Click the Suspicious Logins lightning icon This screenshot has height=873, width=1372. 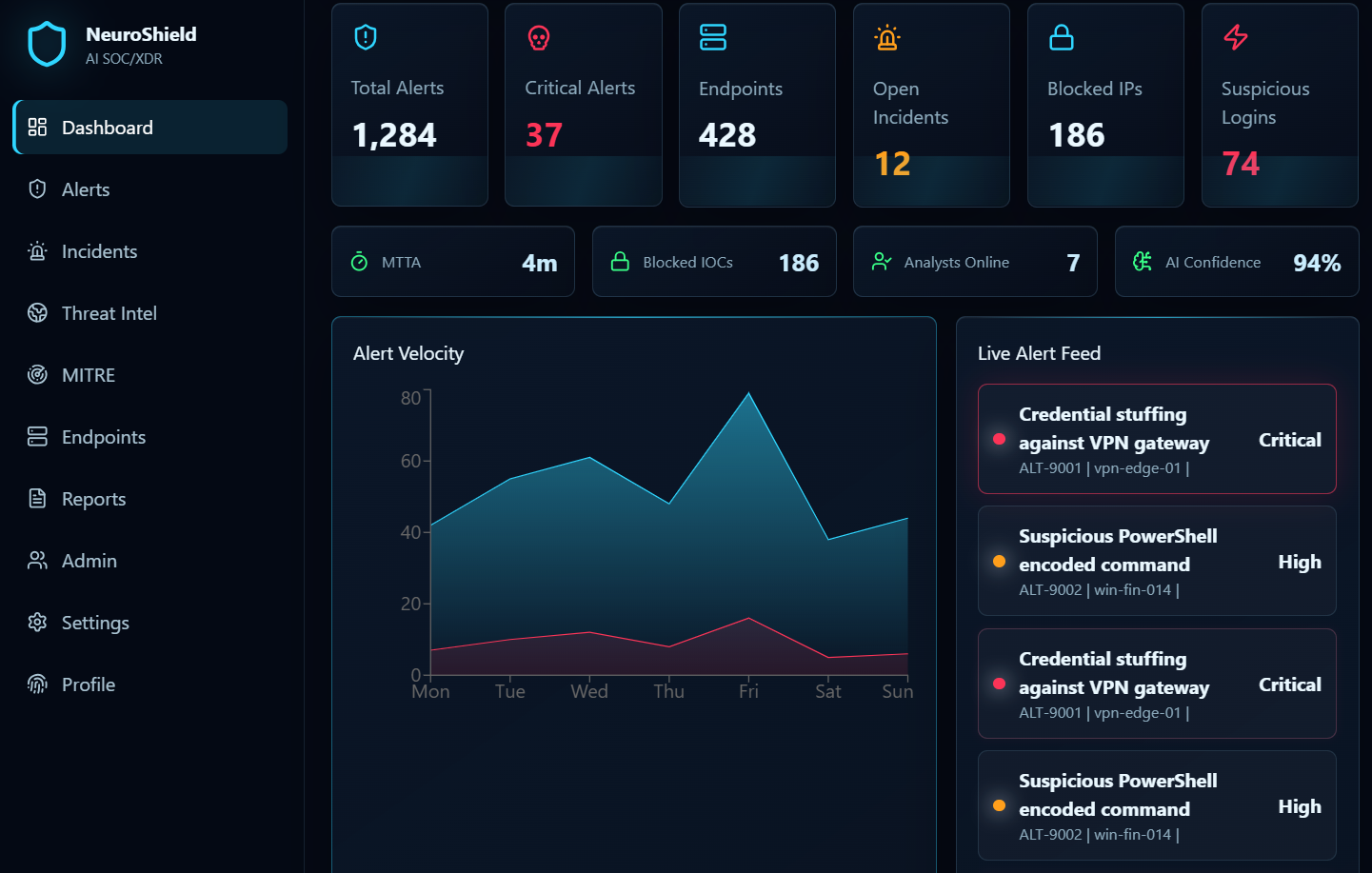pyautogui.click(x=1236, y=38)
